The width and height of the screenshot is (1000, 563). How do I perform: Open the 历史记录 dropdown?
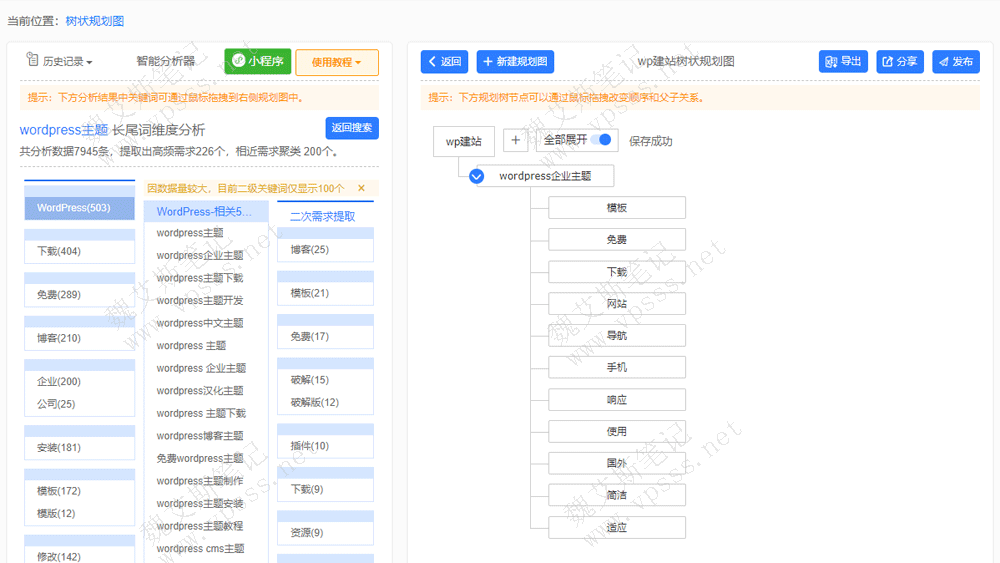coord(60,62)
